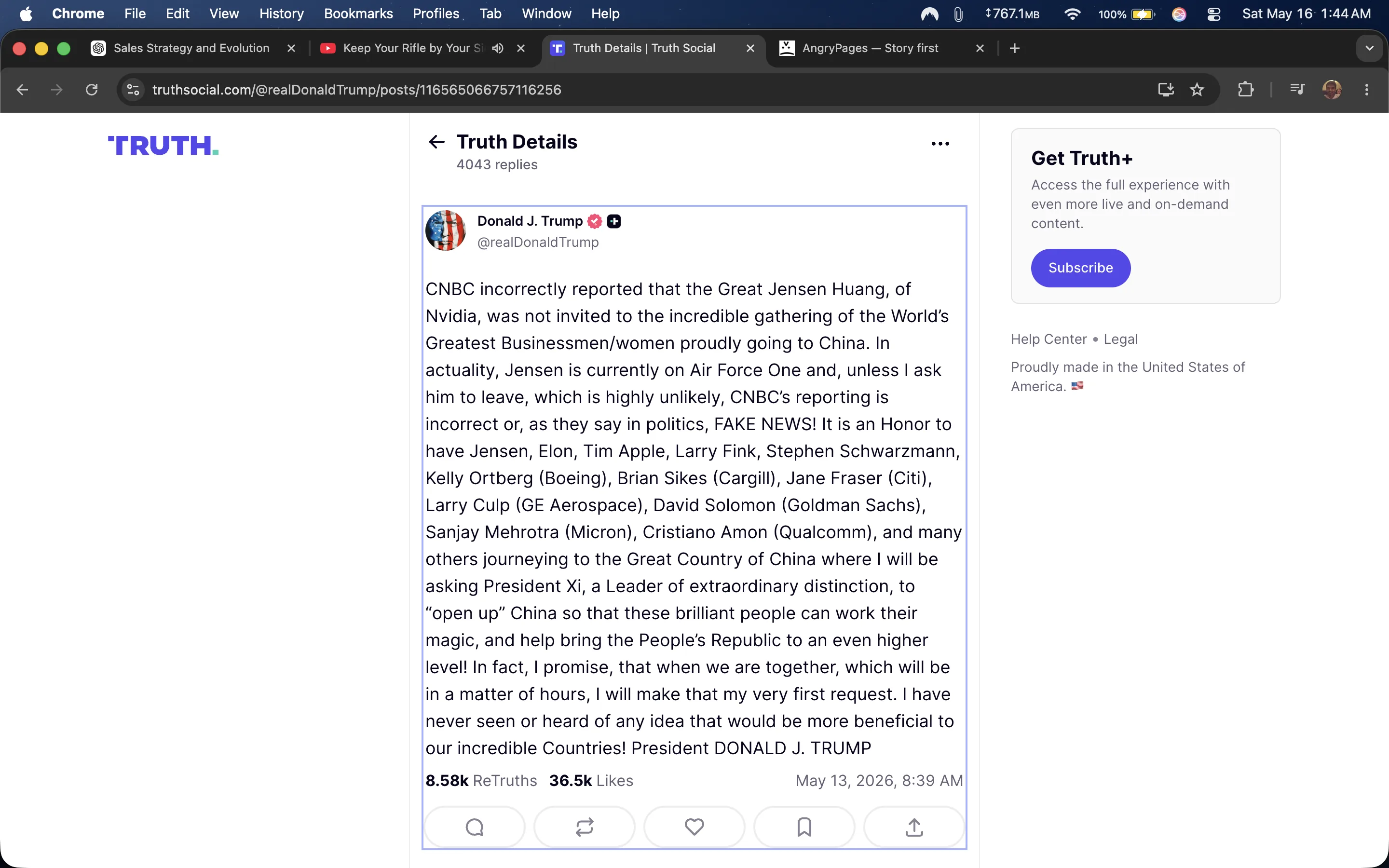Click the Subscribe button for Truth+
The width and height of the screenshot is (1389, 868).
tap(1081, 268)
